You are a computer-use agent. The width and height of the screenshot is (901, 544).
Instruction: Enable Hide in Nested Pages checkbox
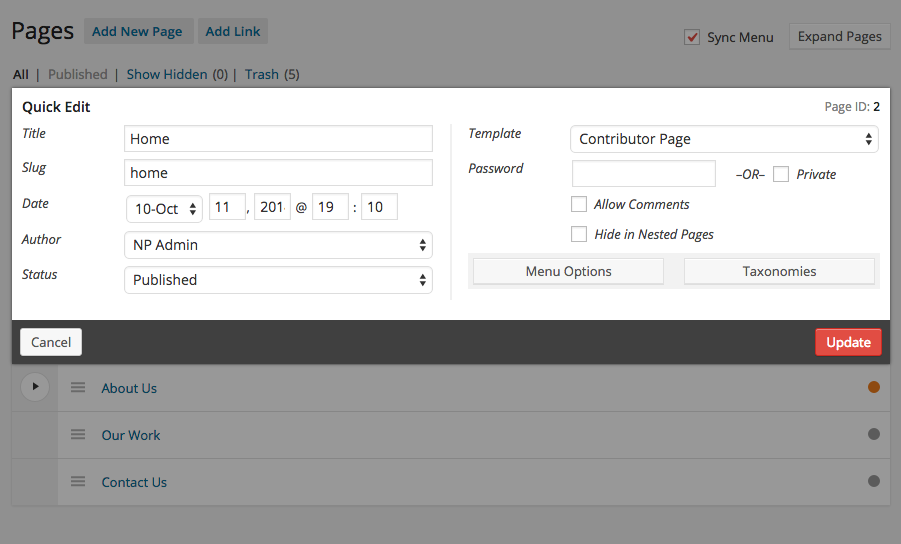(x=579, y=234)
